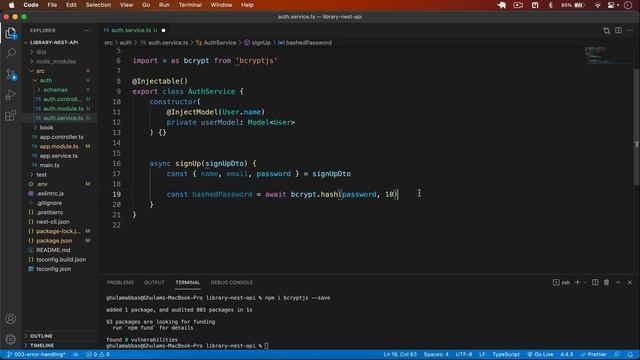Expand the TIMELINE section
This screenshot has width=640, height=360.
42,345
